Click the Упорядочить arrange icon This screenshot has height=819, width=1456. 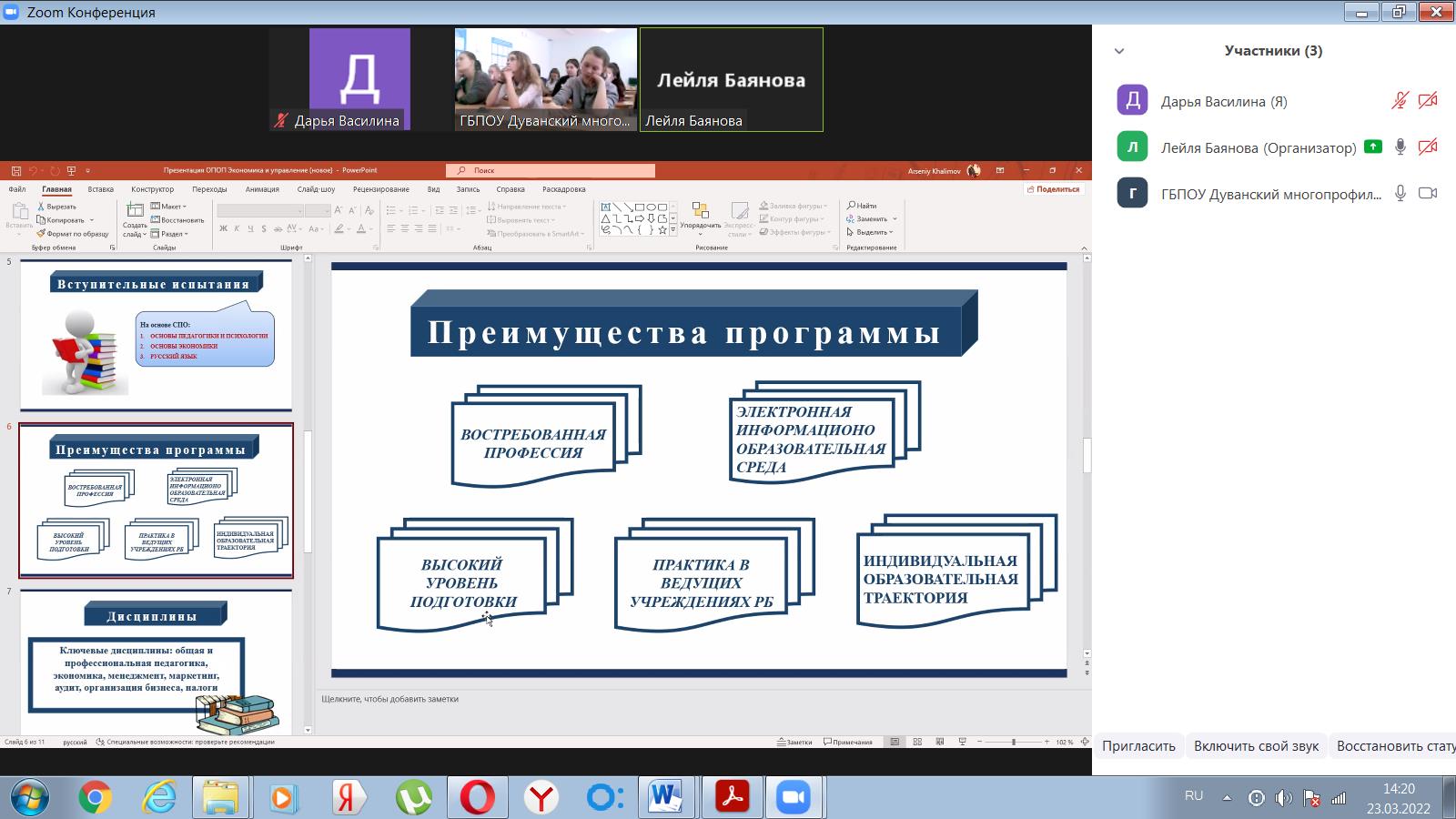tap(700, 215)
